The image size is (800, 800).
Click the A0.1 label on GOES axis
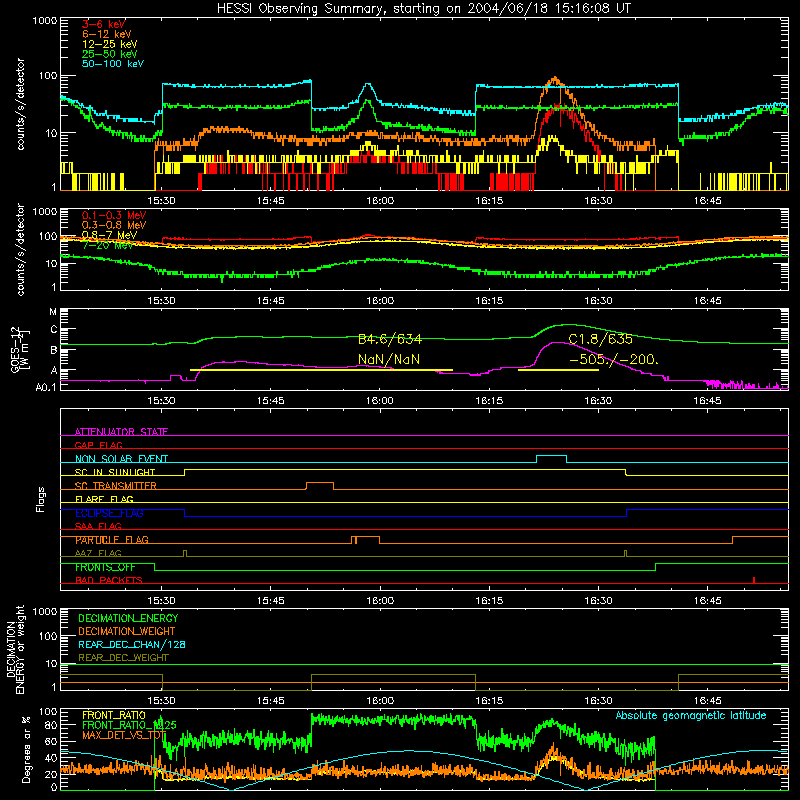pyautogui.click(x=46, y=387)
